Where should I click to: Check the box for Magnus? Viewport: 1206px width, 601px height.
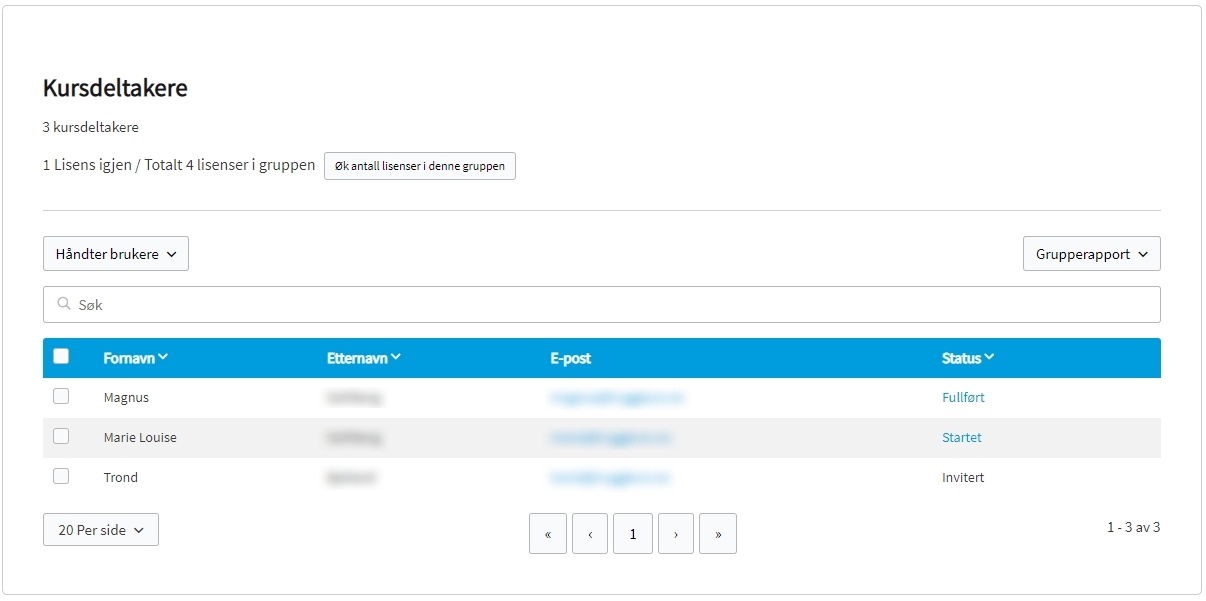point(61,396)
